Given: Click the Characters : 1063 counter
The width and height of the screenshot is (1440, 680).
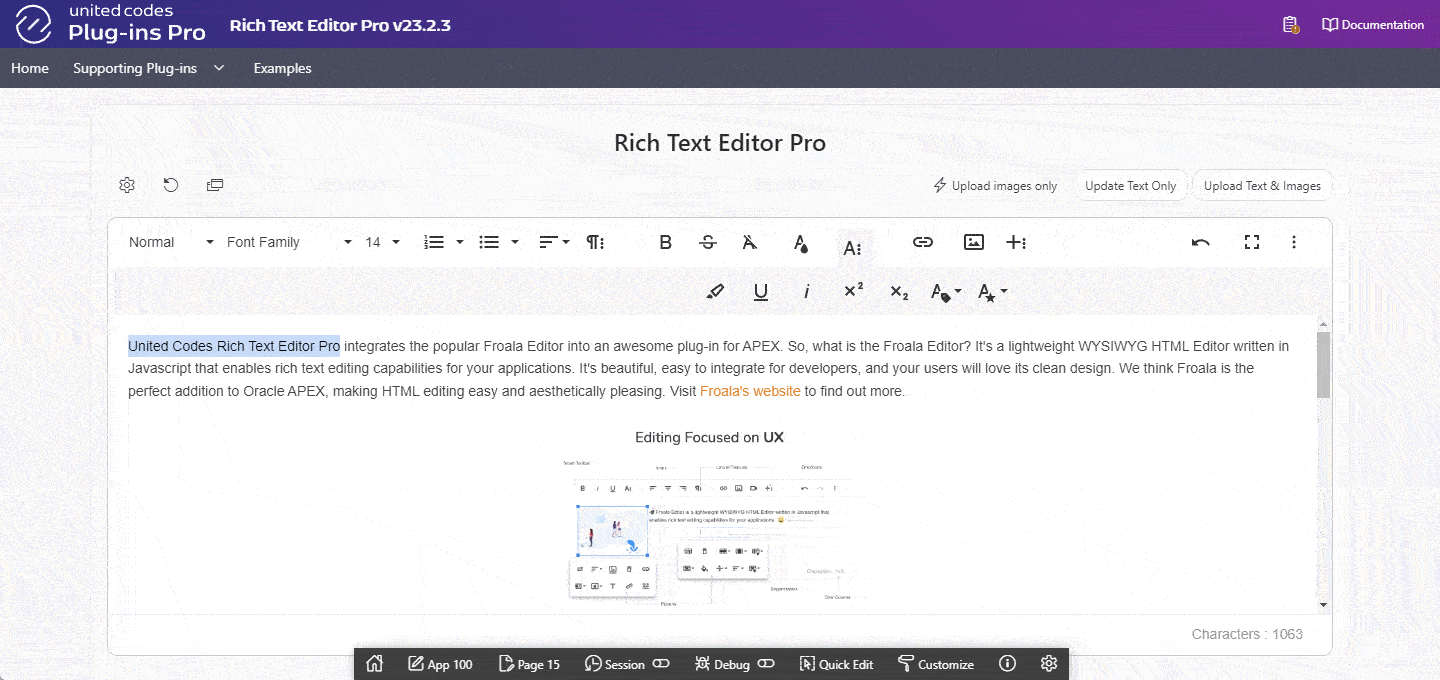Looking at the screenshot, I should click(x=1247, y=634).
